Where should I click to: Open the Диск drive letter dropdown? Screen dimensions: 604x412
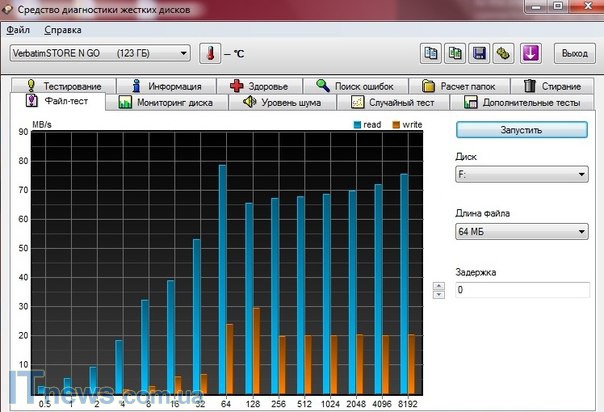tap(521, 175)
